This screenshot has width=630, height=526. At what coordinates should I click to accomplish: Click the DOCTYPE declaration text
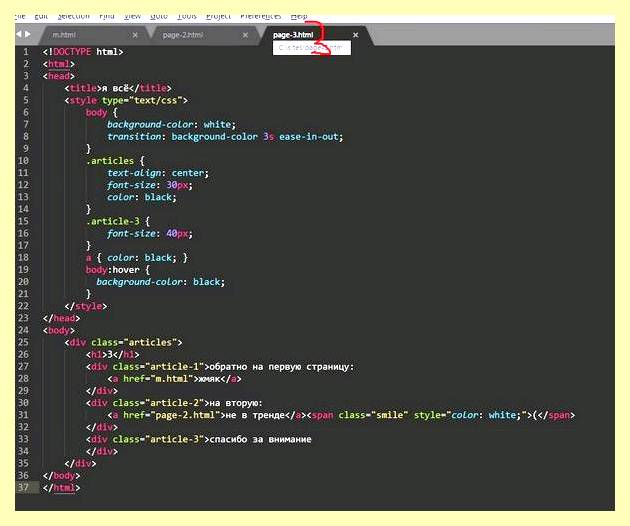pyautogui.click(x=83, y=52)
